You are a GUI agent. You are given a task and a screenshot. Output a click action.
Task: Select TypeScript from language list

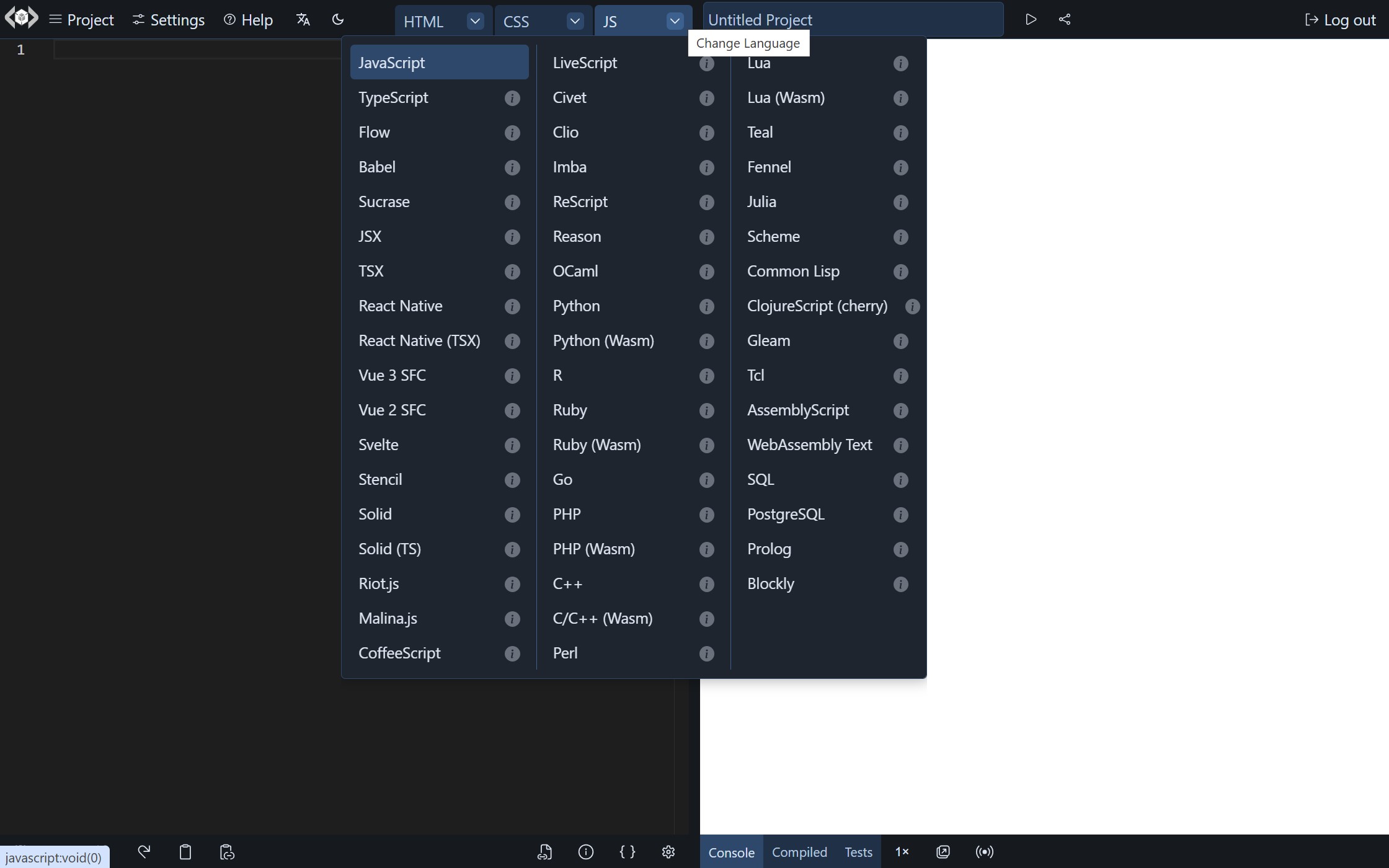pyautogui.click(x=393, y=97)
